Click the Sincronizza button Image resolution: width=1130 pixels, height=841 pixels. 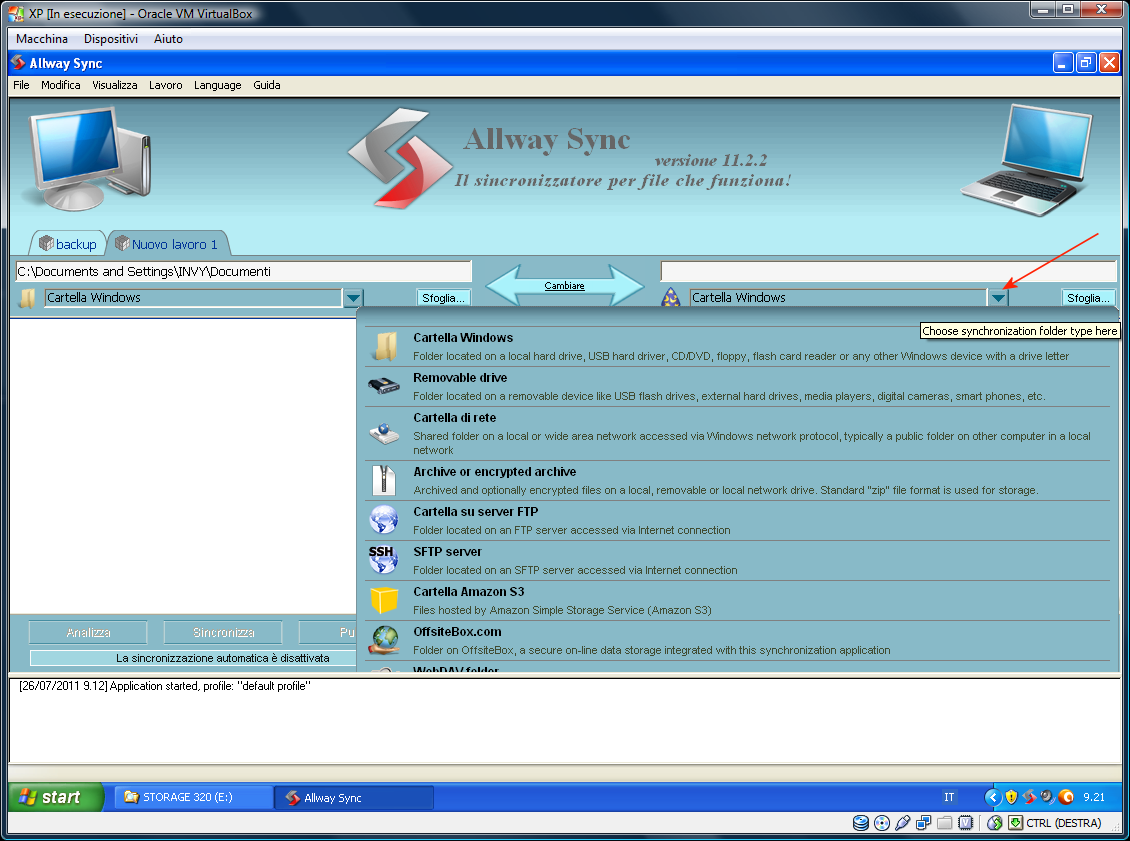point(223,633)
